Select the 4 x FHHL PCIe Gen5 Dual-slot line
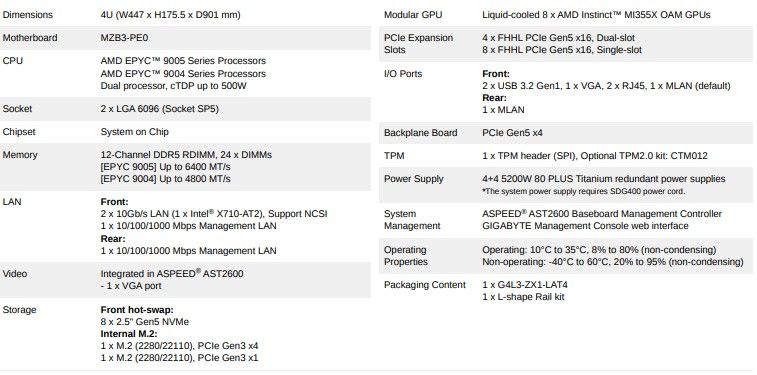The image size is (757, 375). pos(558,38)
